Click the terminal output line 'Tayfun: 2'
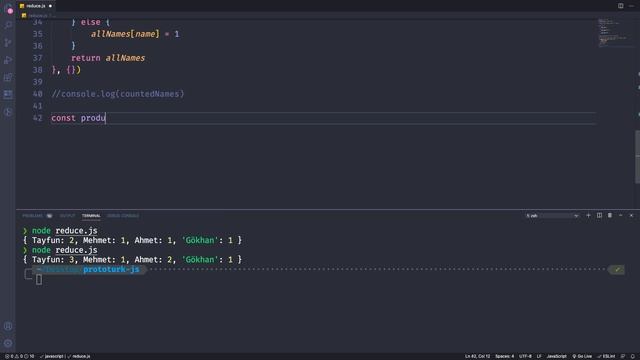This screenshot has height=360, width=640. 133,240
